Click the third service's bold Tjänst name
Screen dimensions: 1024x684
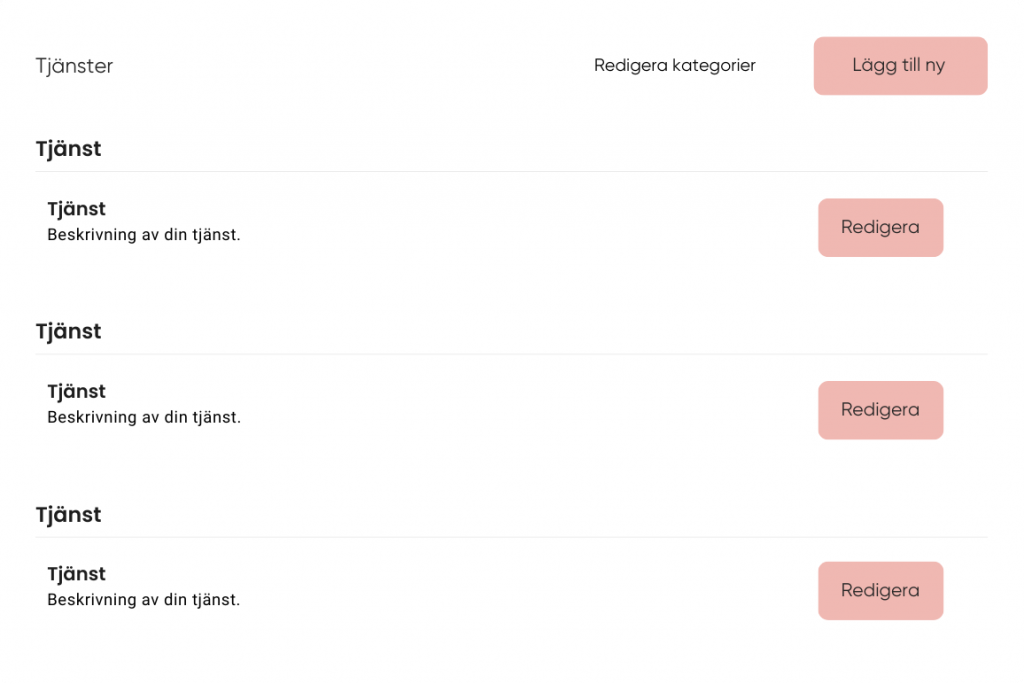pos(76,574)
